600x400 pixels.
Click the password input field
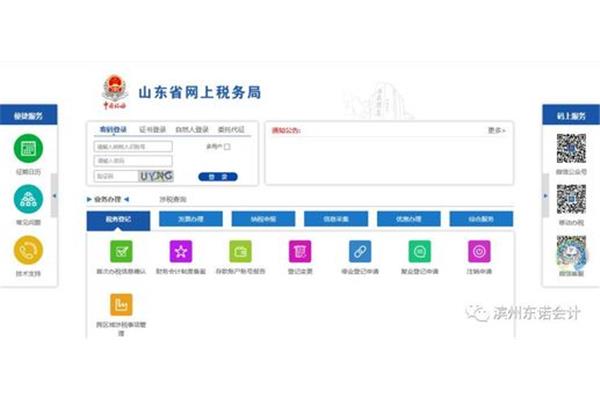(133, 161)
